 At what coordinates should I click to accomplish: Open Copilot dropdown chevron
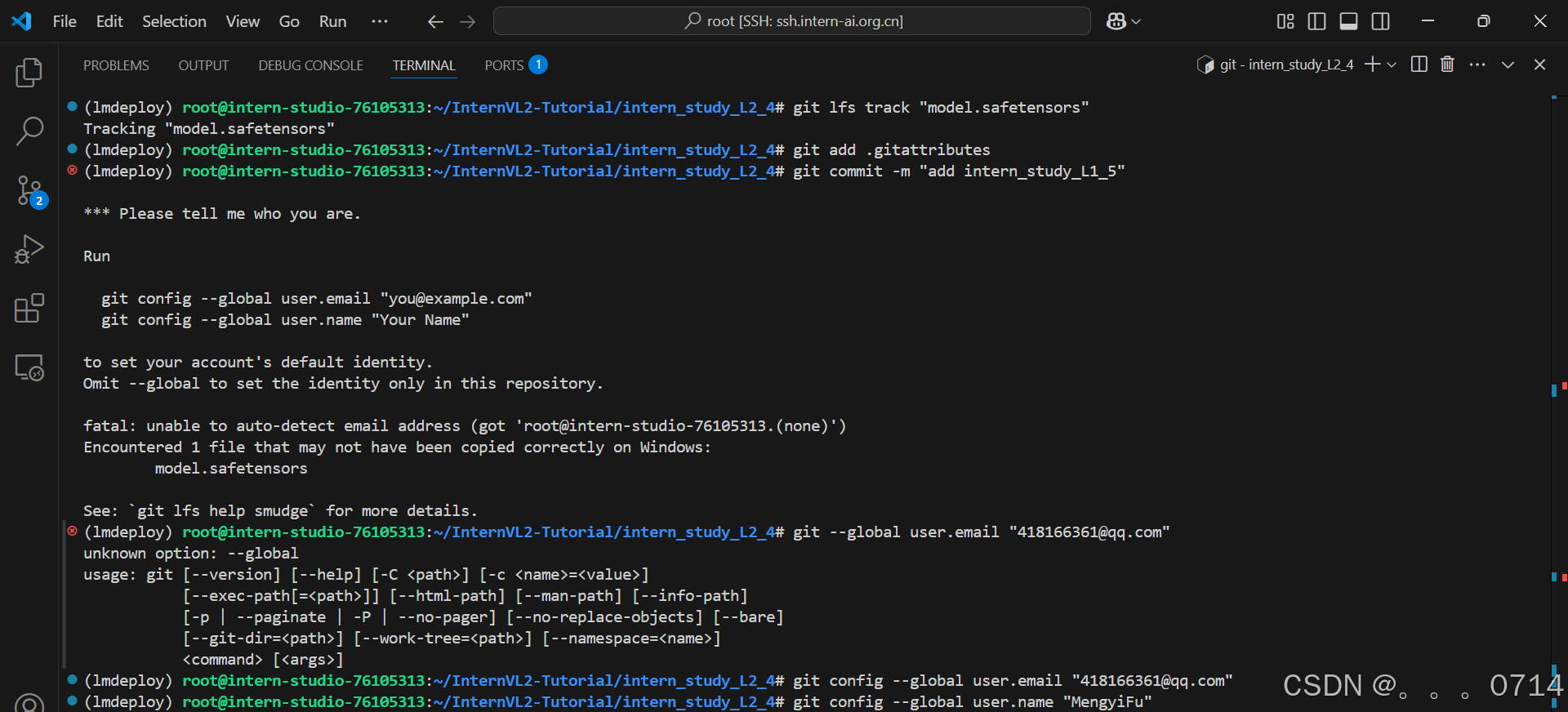1136,22
